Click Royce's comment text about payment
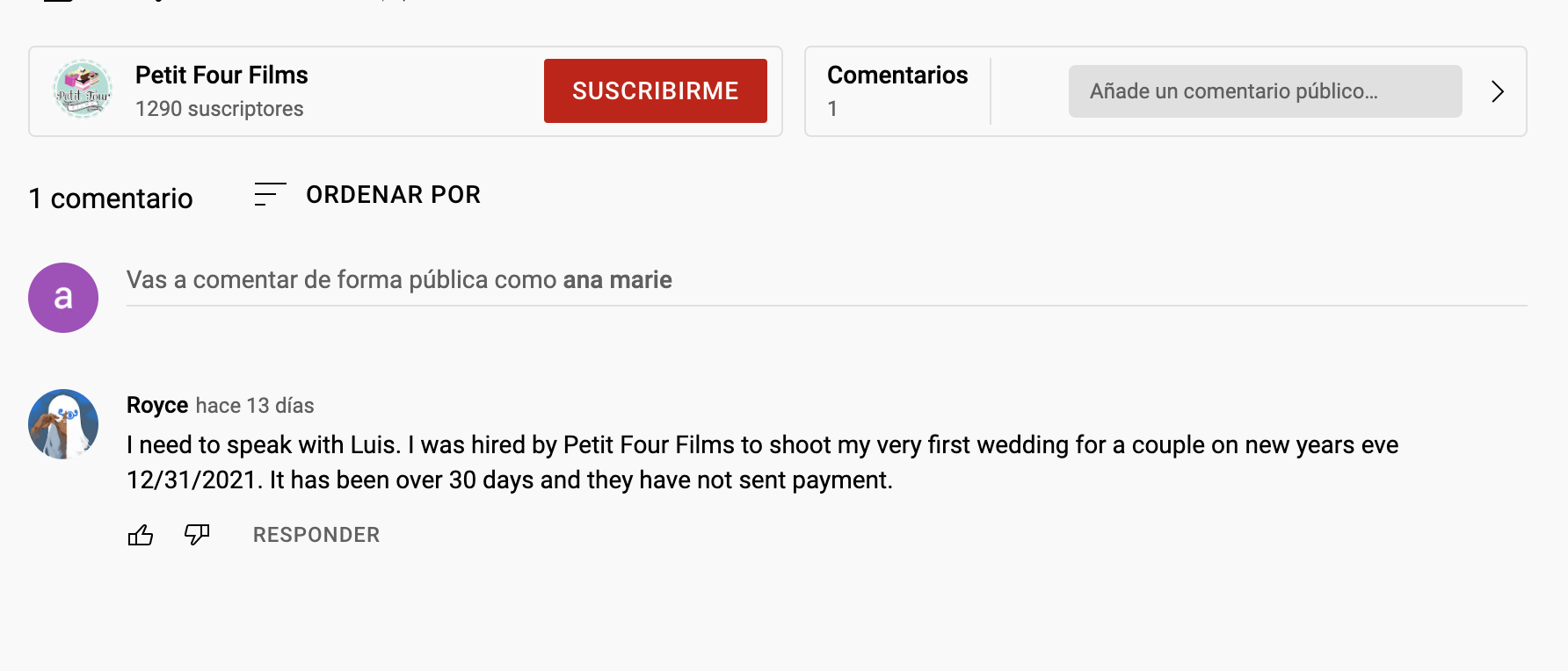 pyautogui.click(x=762, y=462)
